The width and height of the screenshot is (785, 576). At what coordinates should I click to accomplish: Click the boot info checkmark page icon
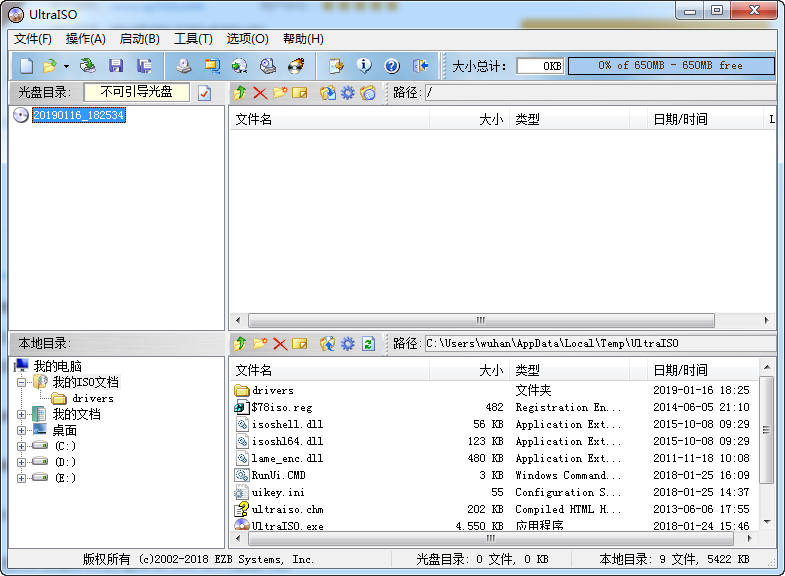pos(205,93)
